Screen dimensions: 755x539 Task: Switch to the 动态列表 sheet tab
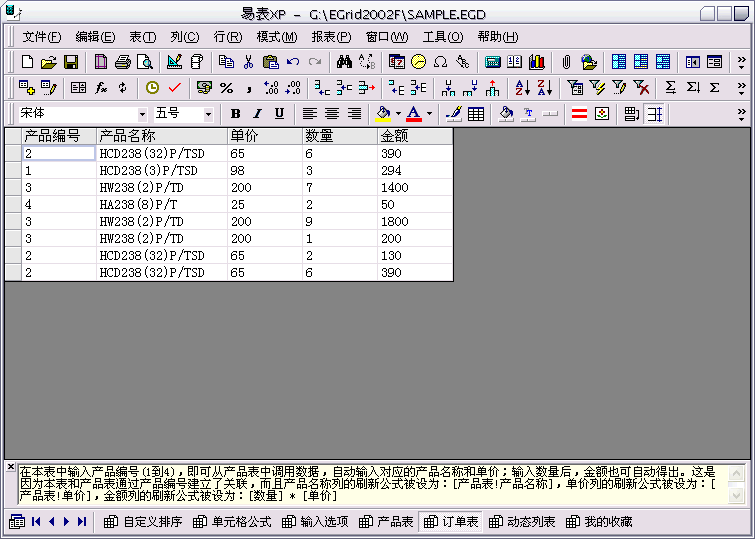pos(522,522)
